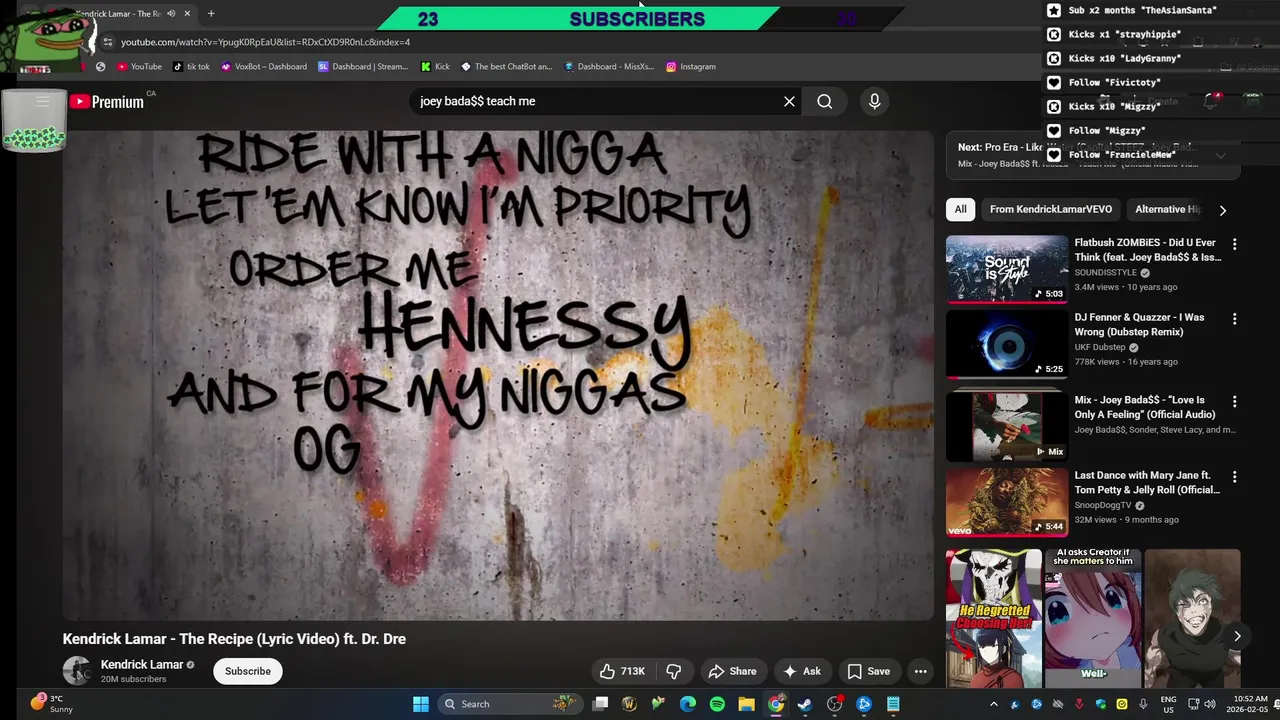Like the video with 713K thumbs up

click(622, 671)
